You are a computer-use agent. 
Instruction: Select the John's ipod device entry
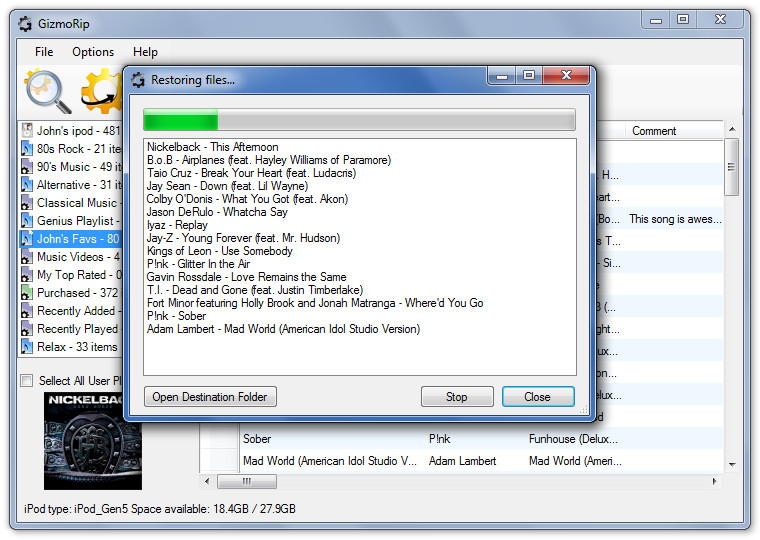point(78,130)
